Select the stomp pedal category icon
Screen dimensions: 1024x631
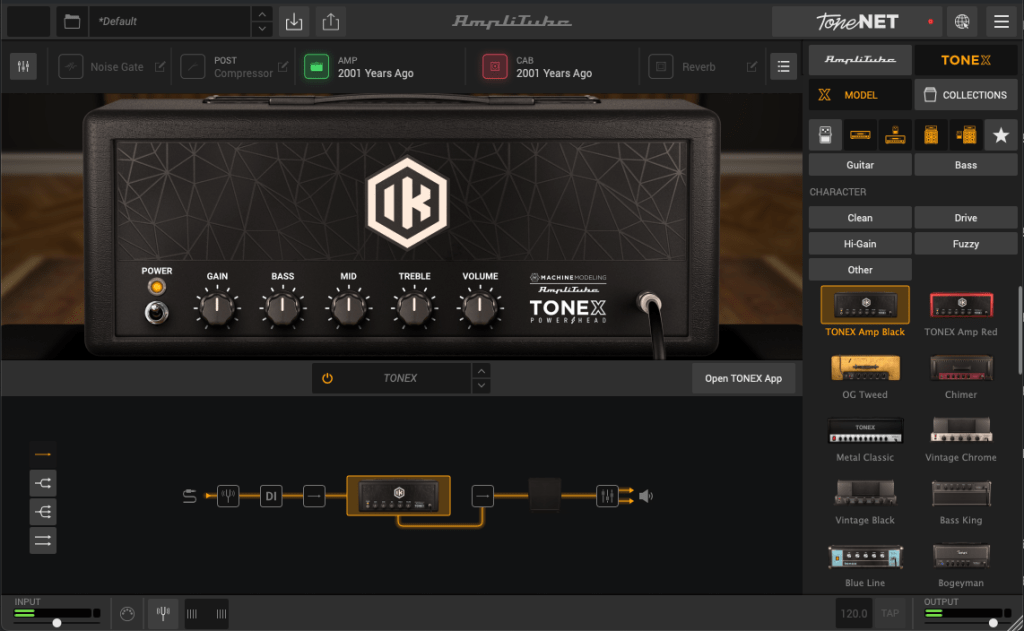pyautogui.click(x=825, y=135)
